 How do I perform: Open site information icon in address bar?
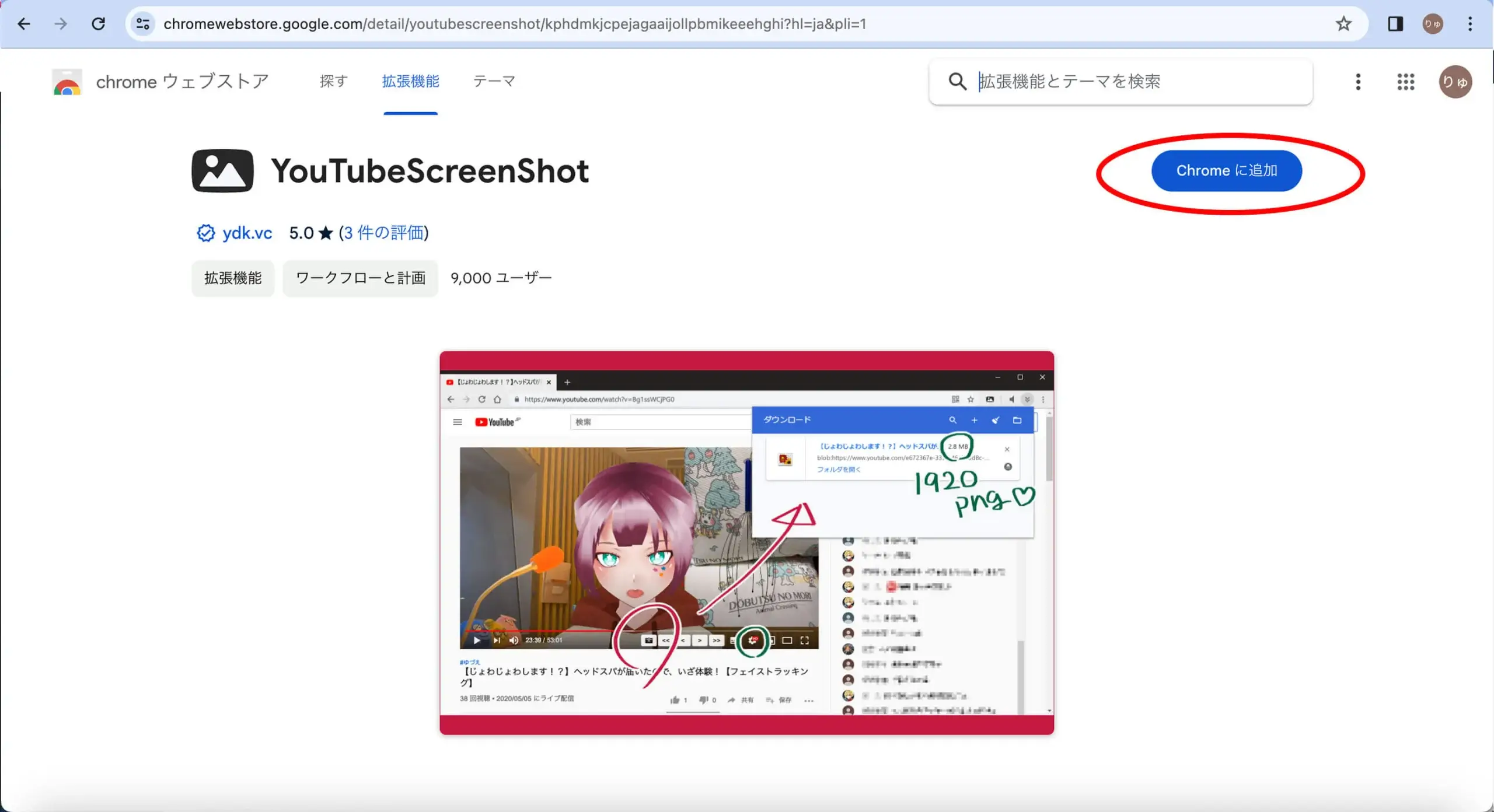(x=143, y=24)
